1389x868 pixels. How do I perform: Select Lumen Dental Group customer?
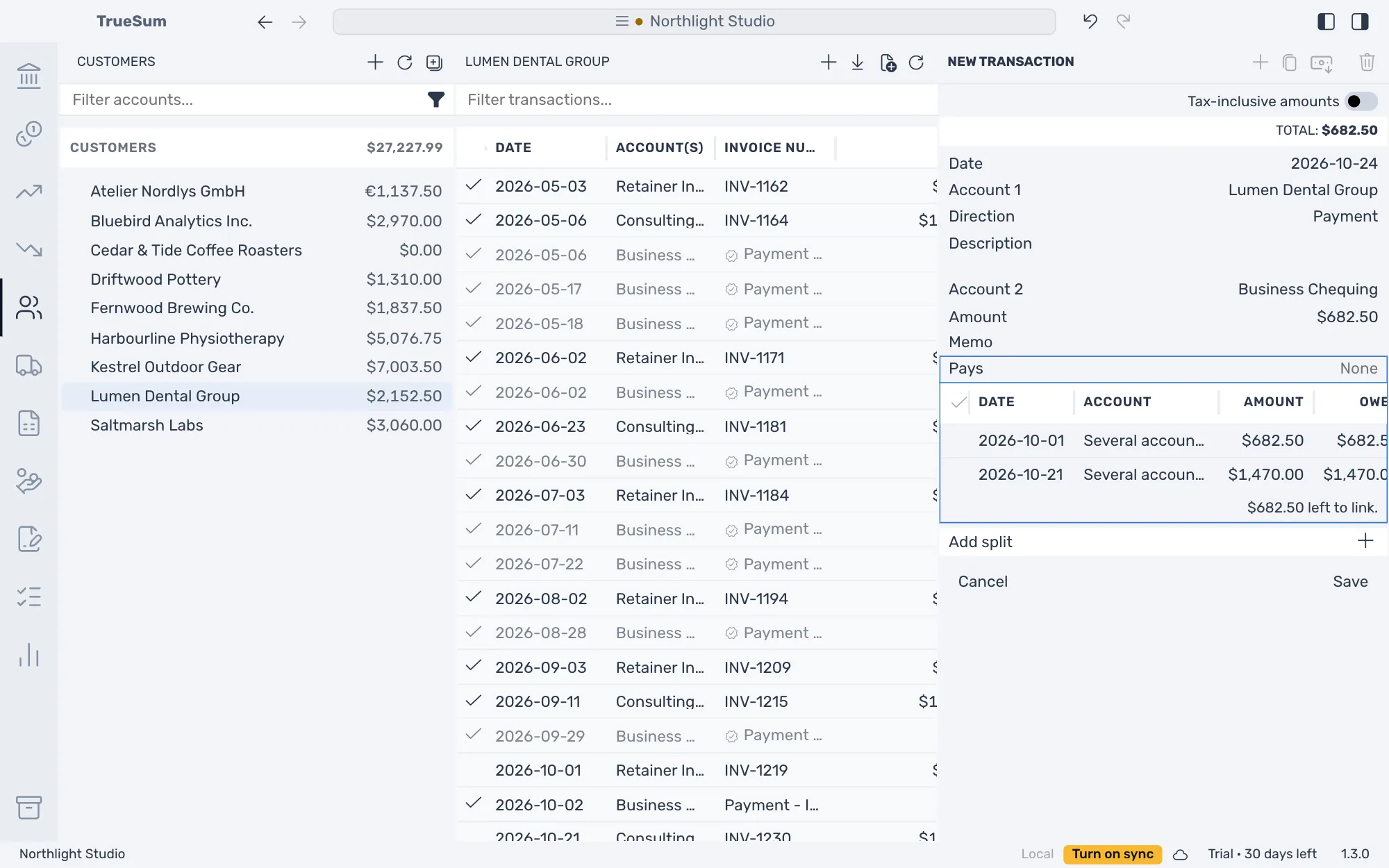pos(257,397)
